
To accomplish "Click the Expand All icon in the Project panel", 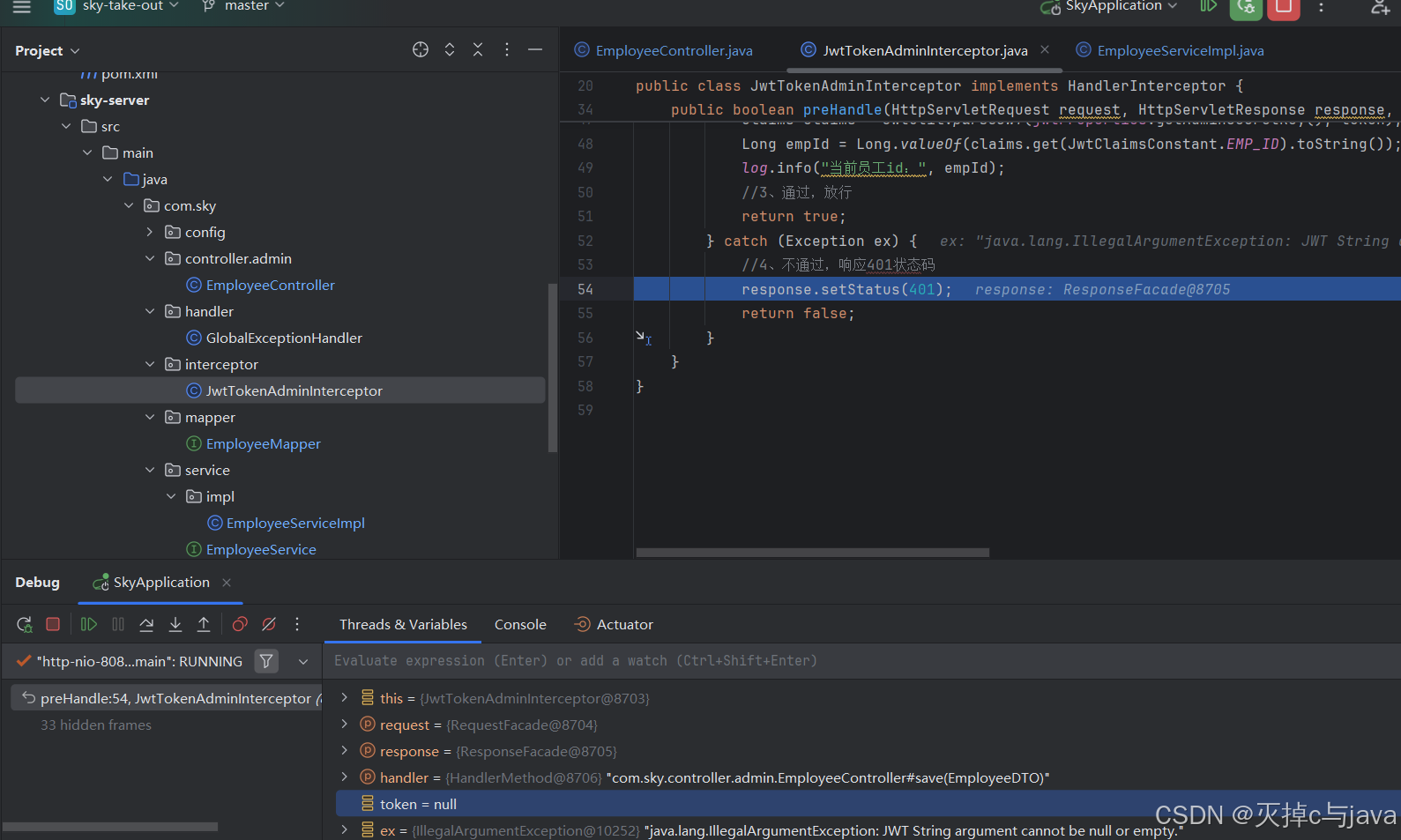I will (x=450, y=49).
